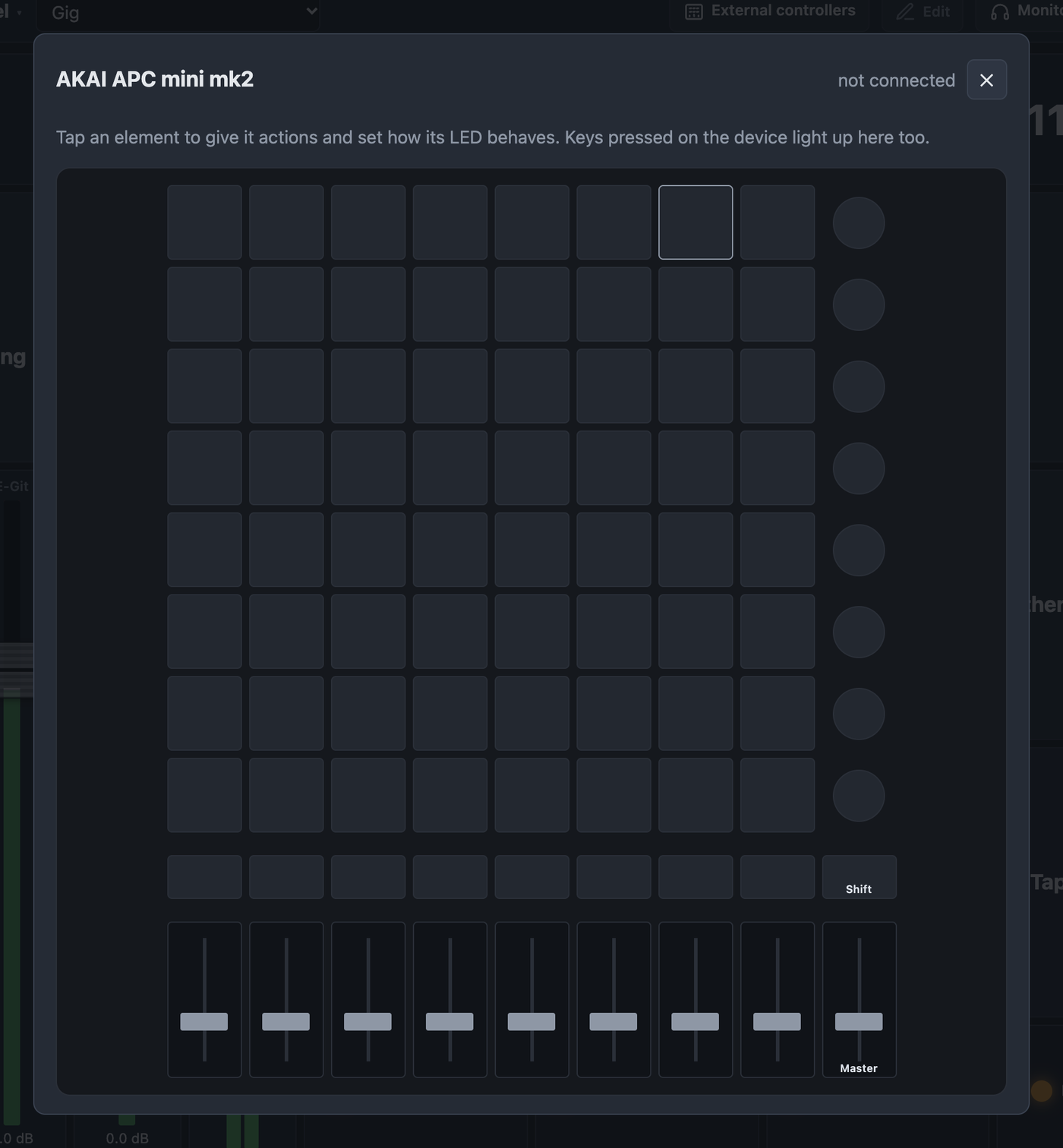Open External controllers in the top bar
Image resolution: width=1063 pixels, height=1148 pixels.
click(770, 11)
